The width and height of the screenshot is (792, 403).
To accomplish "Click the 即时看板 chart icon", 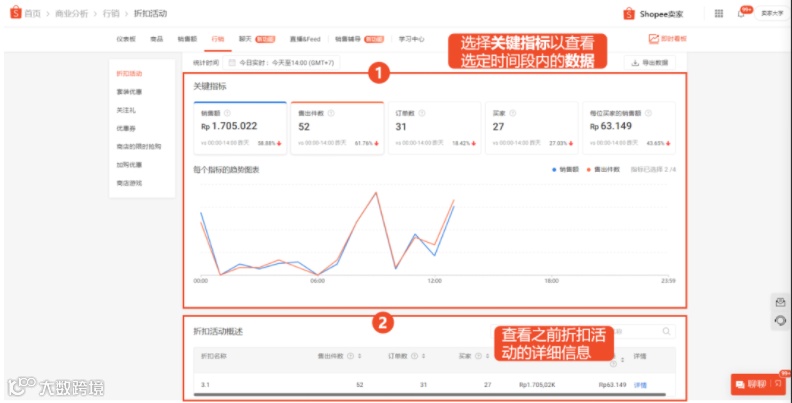I will pyautogui.click(x=654, y=39).
